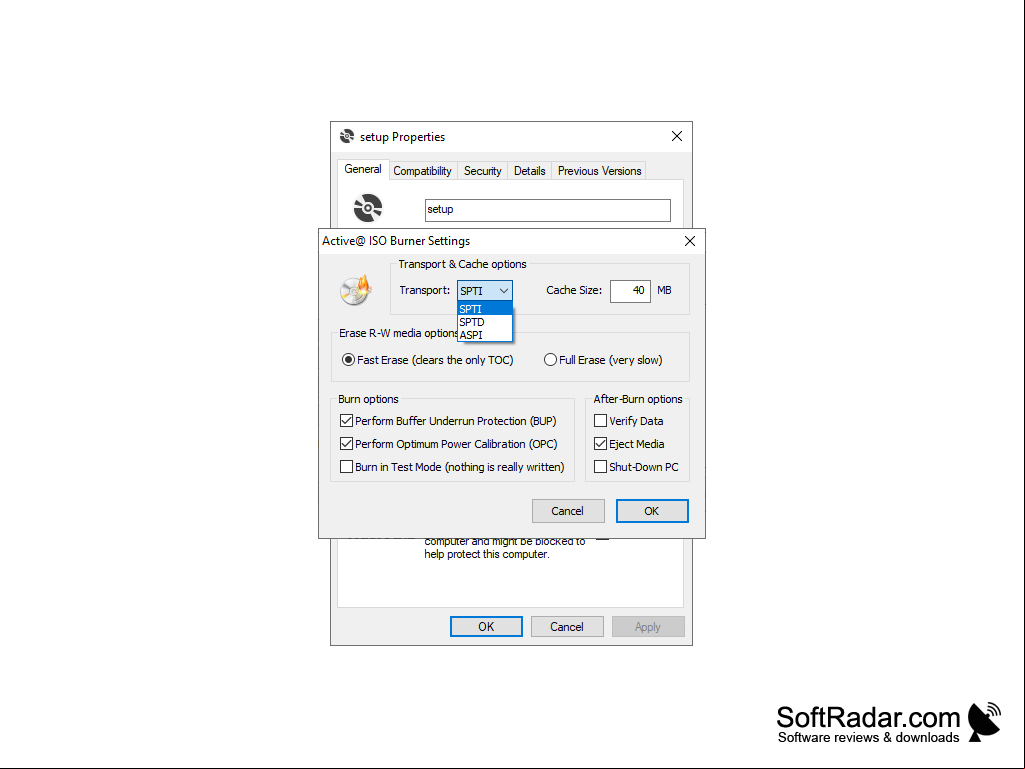Close the Active@ ISO Burner Settings dialog

pyautogui.click(x=690, y=241)
